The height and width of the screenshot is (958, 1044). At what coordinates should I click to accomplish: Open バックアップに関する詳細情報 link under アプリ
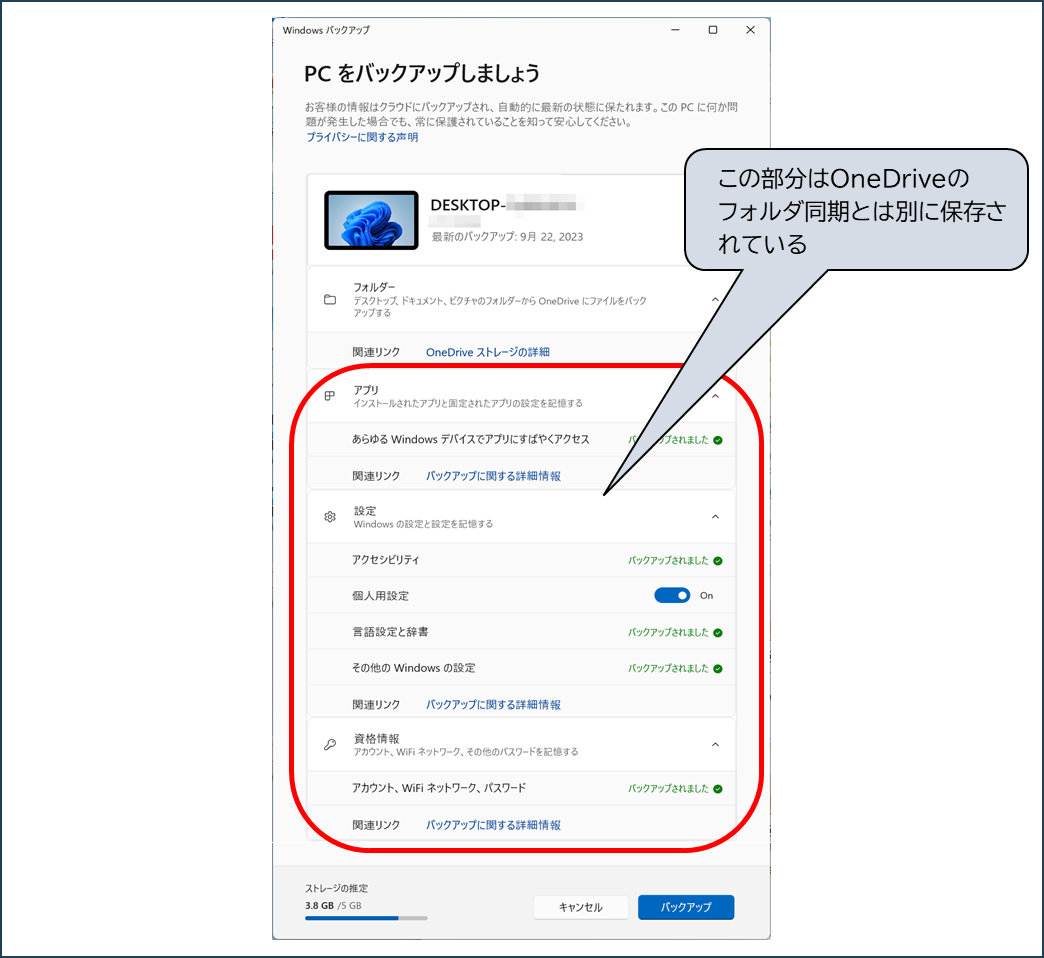(x=493, y=476)
